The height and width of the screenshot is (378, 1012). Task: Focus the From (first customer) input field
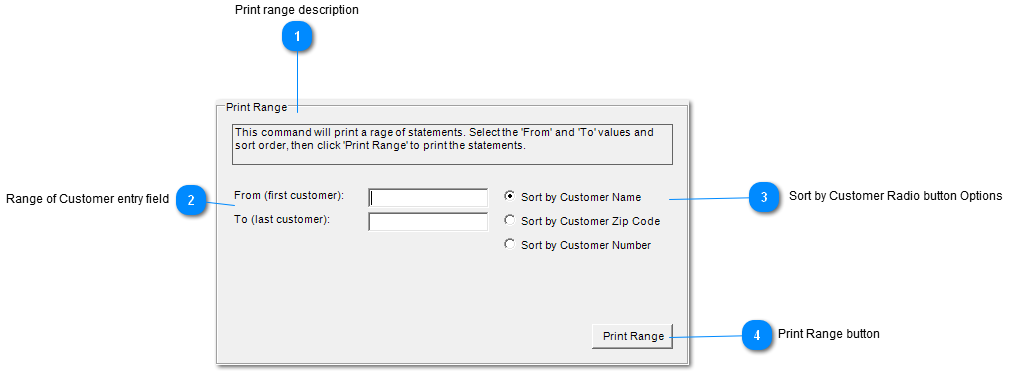pyautogui.click(x=429, y=197)
